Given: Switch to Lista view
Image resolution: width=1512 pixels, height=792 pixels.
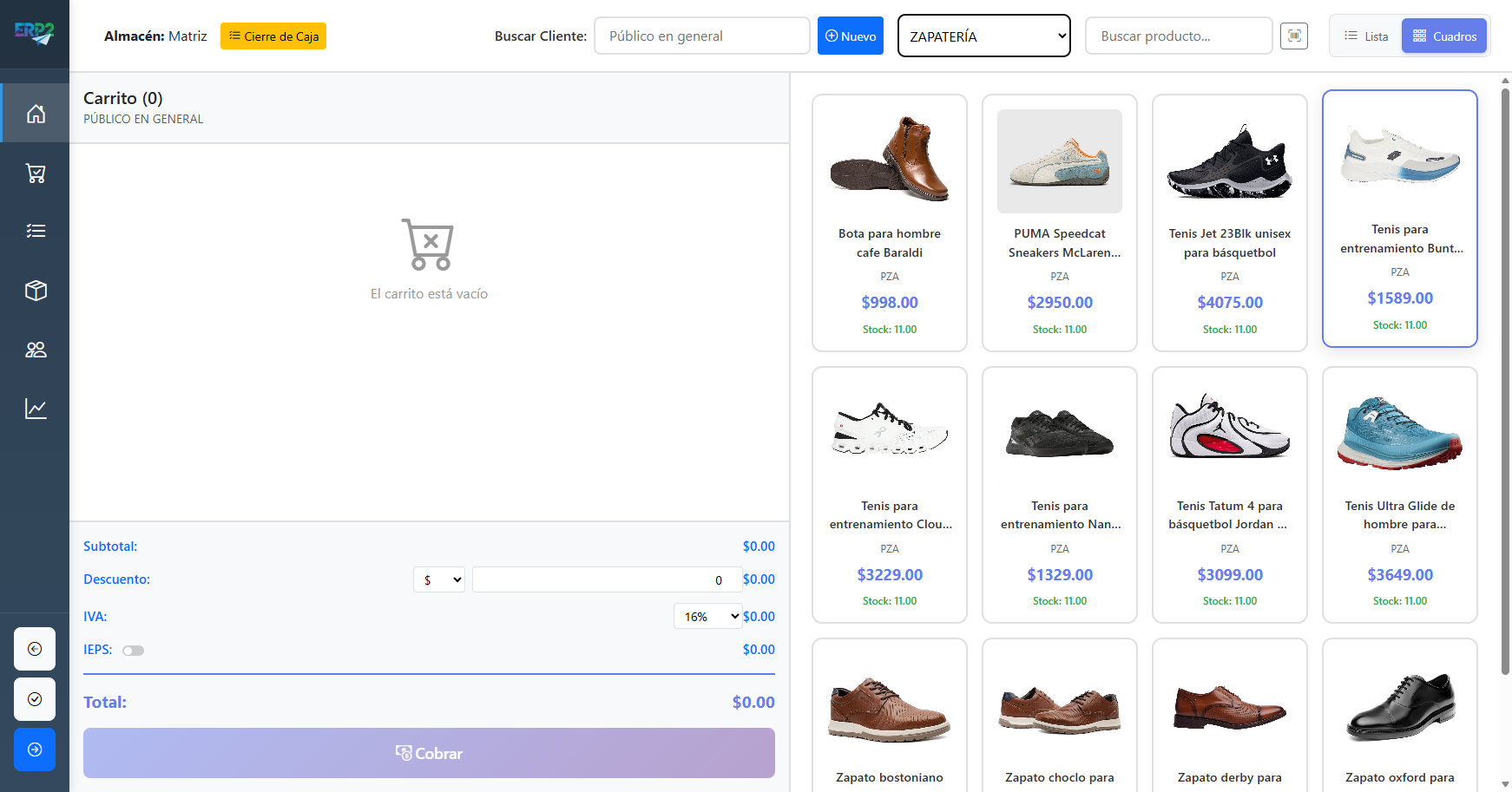Looking at the screenshot, I should 1366,36.
